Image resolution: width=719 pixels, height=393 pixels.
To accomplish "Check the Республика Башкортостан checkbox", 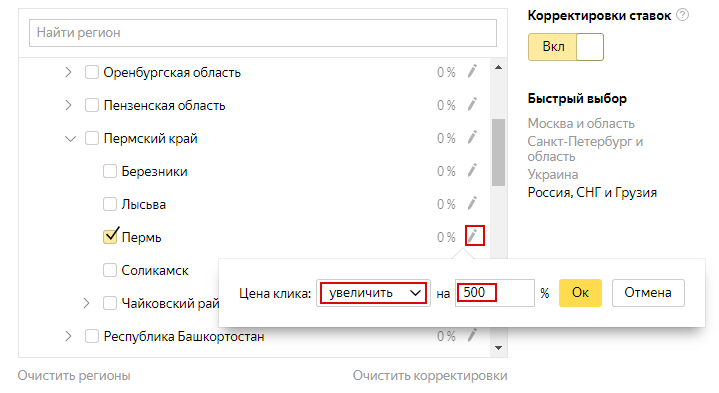I will [x=92, y=336].
